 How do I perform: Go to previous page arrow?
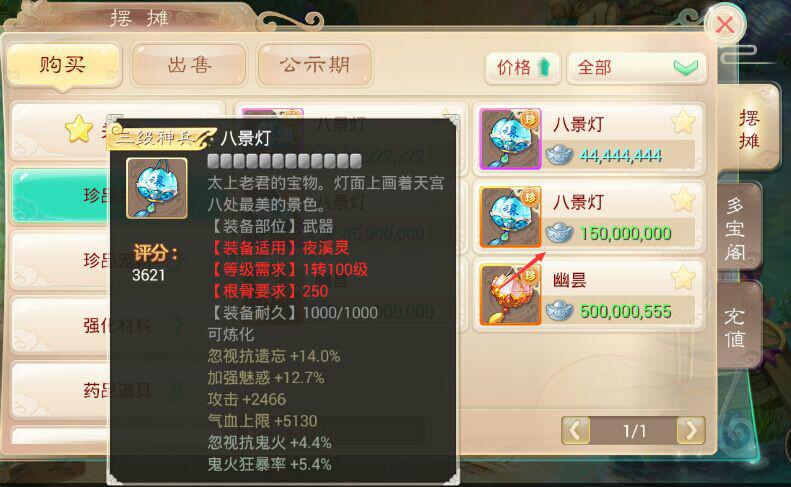pyautogui.click(x=576, y=430)
